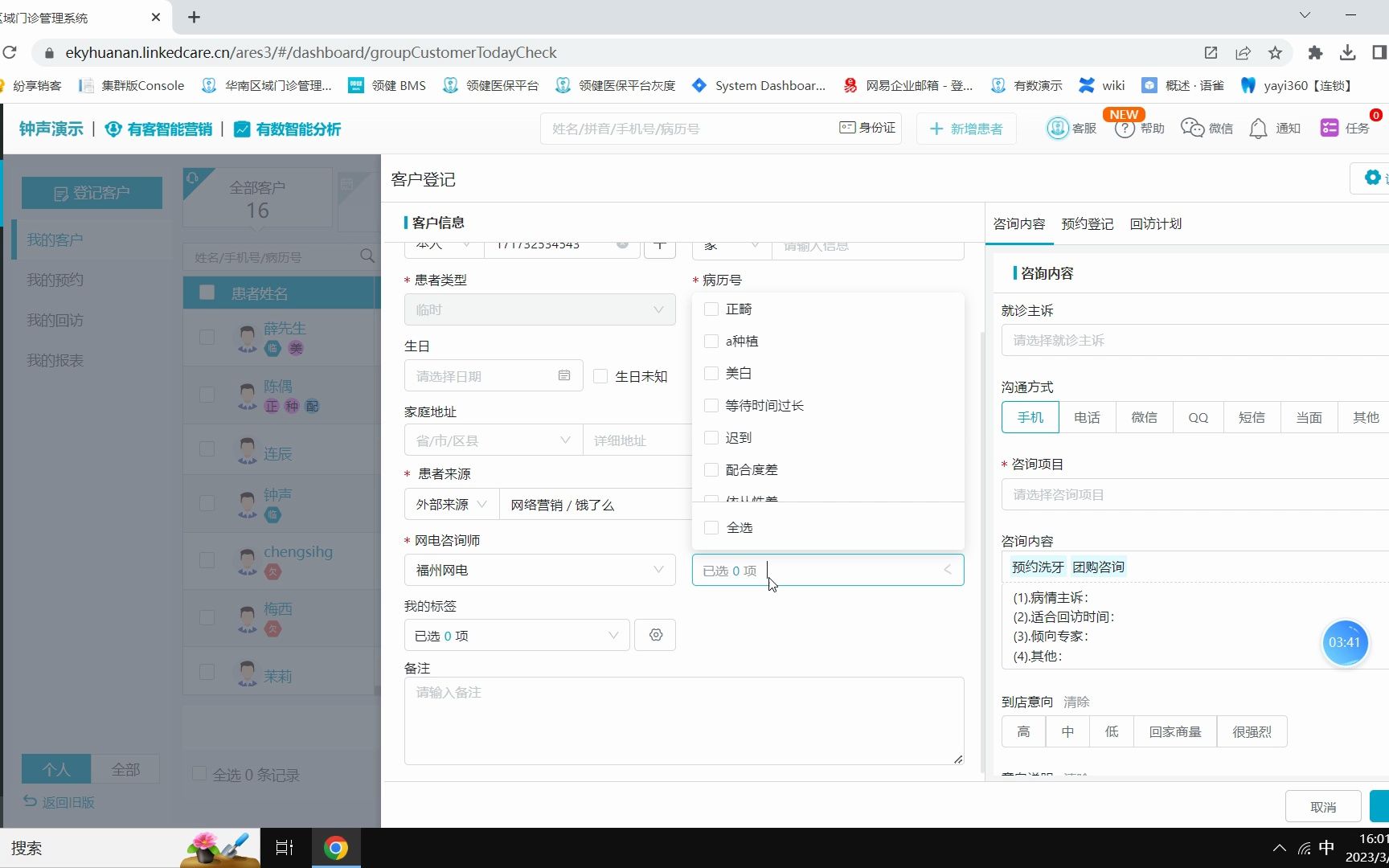Open the browser extensions puzzle icon
1389x868 pixels.
[1315, 52]
